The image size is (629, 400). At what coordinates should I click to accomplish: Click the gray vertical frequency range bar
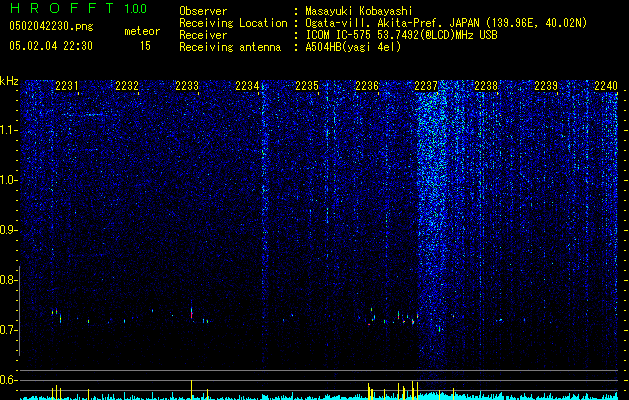20,311
